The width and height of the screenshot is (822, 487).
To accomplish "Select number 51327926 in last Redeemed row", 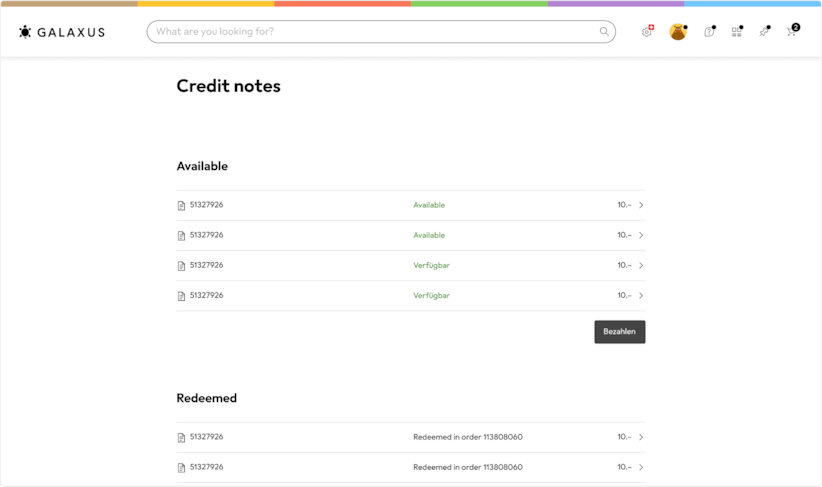I will click(207, 467).
